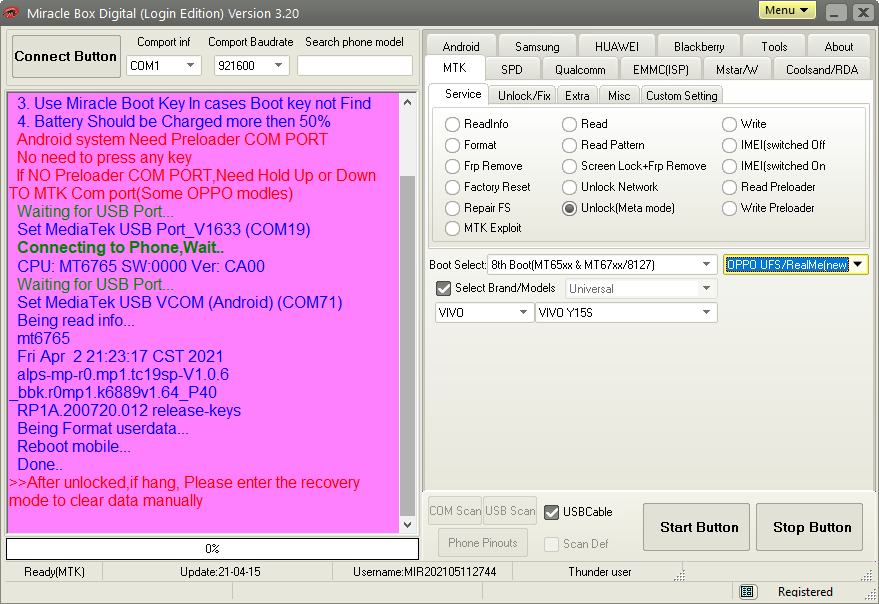Select the Unlock Network option

(x=569, y=187)
